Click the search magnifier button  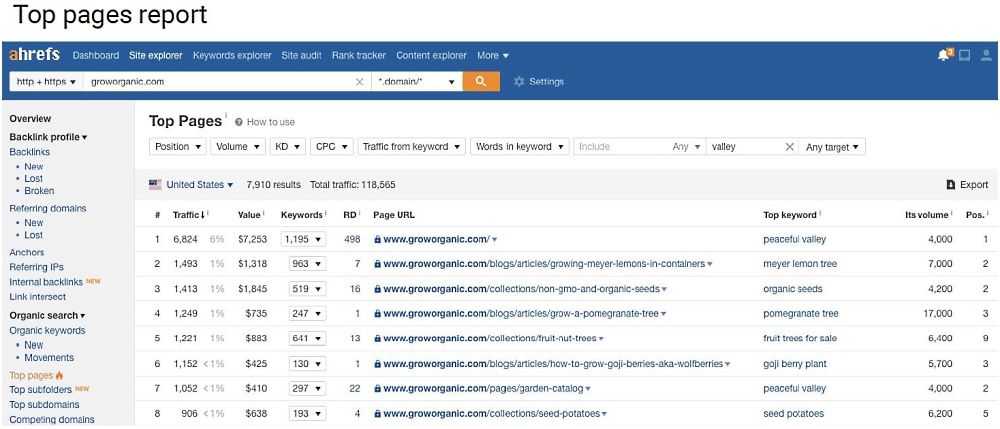(481, 82)
